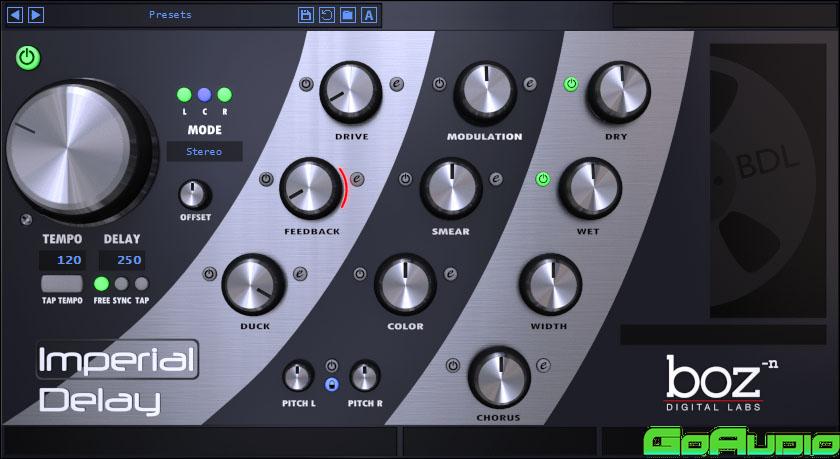
Task: Load the previous preset with left arrow
Action: click(x=14, y=15)
